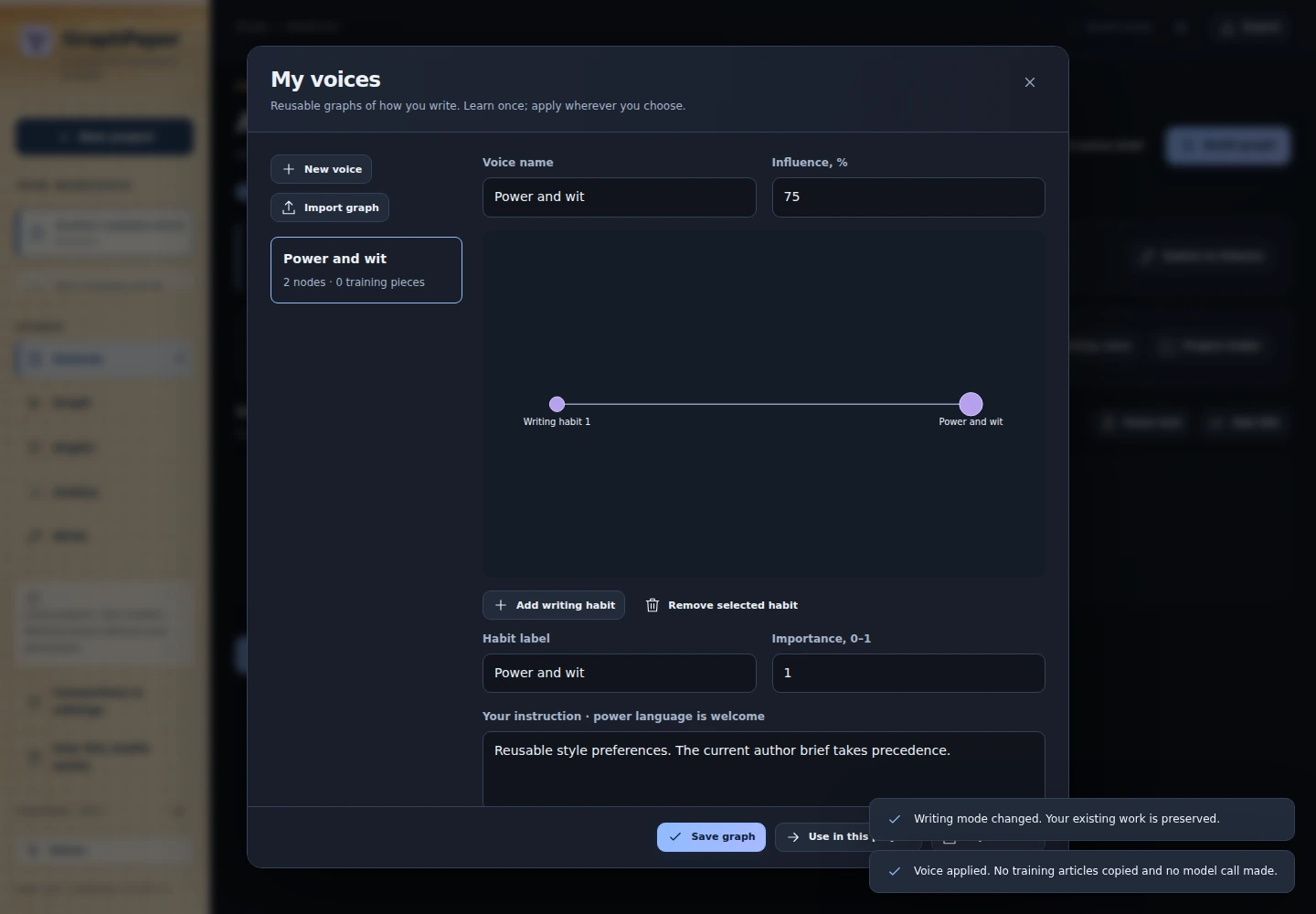Click the "Voice applied" toast message
This screenshot has width=1316, height=914.
pyautogui.click(x=1096, y=871)
